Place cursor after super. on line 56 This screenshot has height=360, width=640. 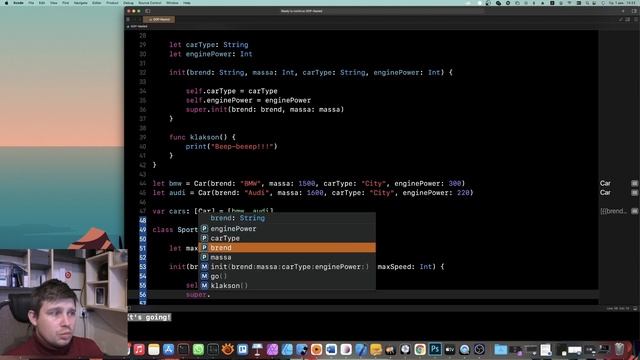coord(211,295)
